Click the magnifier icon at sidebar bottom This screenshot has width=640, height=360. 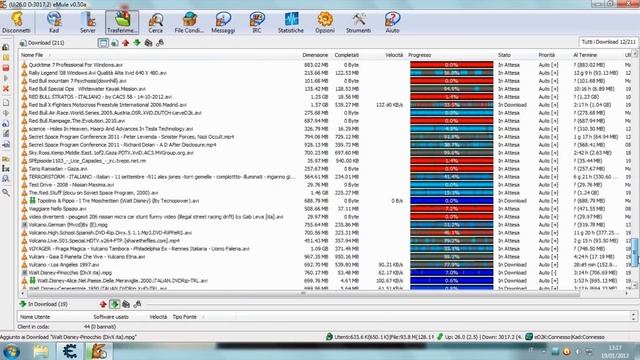point(6,192)
